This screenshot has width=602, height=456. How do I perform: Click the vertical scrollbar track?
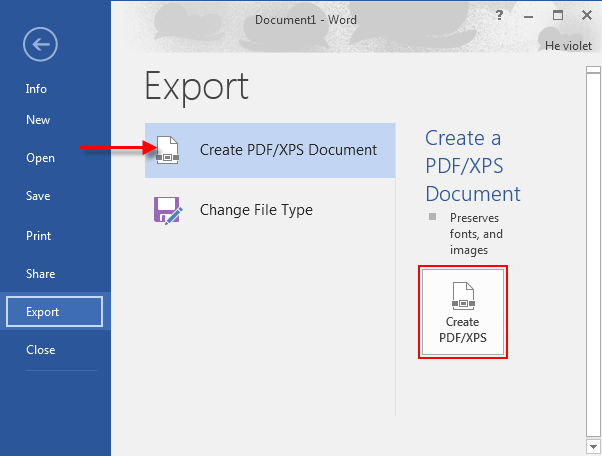(594, 253)
